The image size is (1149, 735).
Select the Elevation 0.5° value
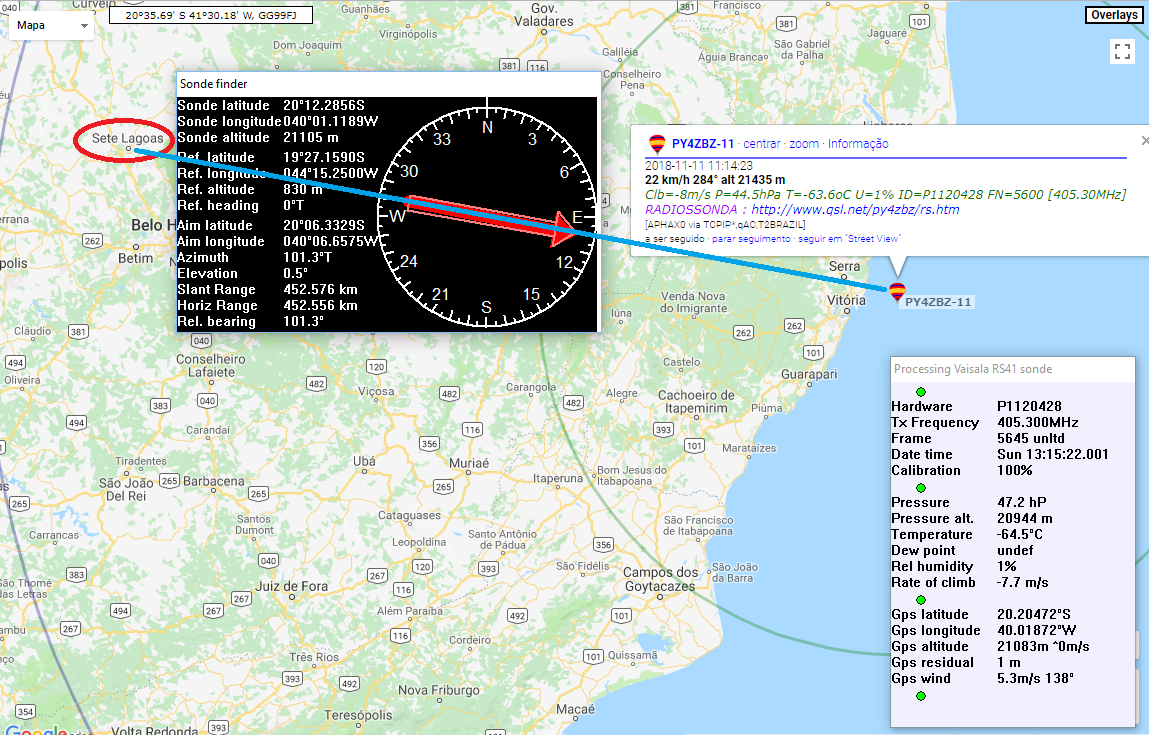coord(296,274)
